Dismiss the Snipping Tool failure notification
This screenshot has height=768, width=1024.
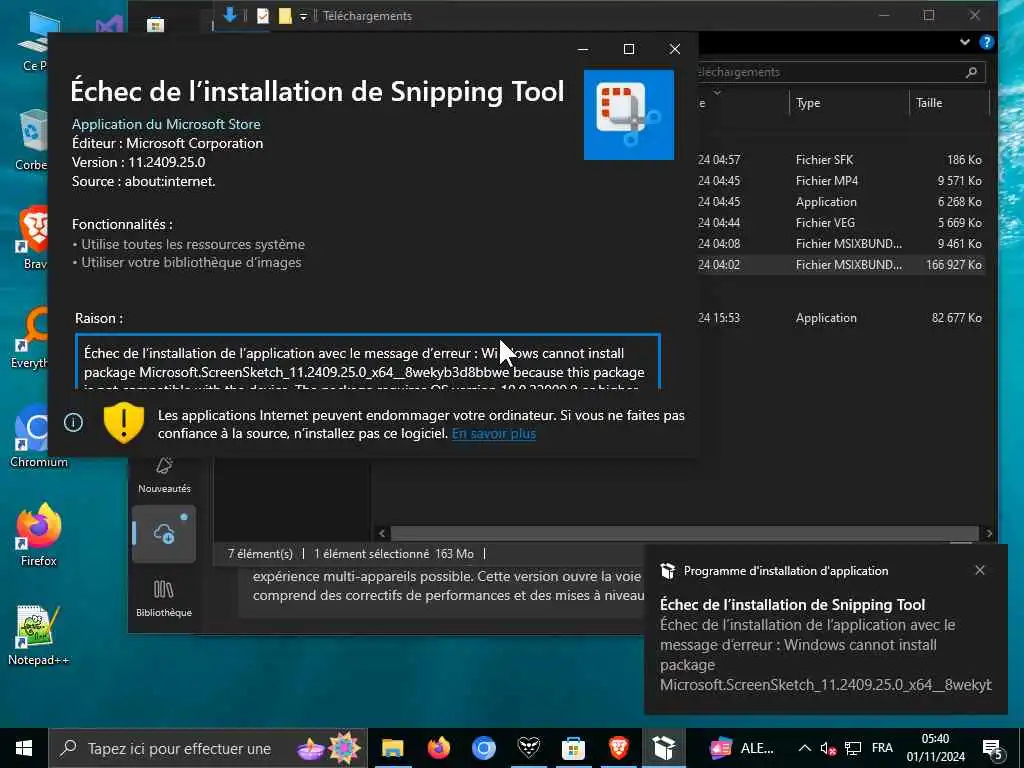tap(980, 570)
